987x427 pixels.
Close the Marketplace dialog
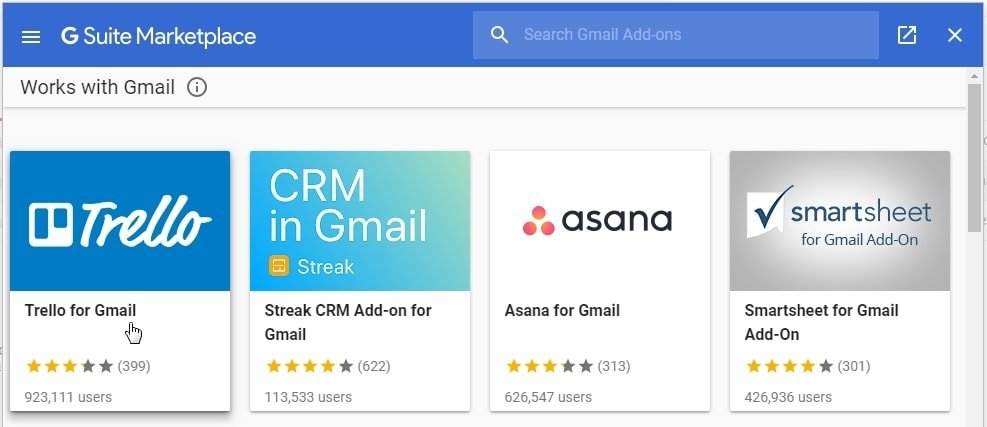[955, 35]
